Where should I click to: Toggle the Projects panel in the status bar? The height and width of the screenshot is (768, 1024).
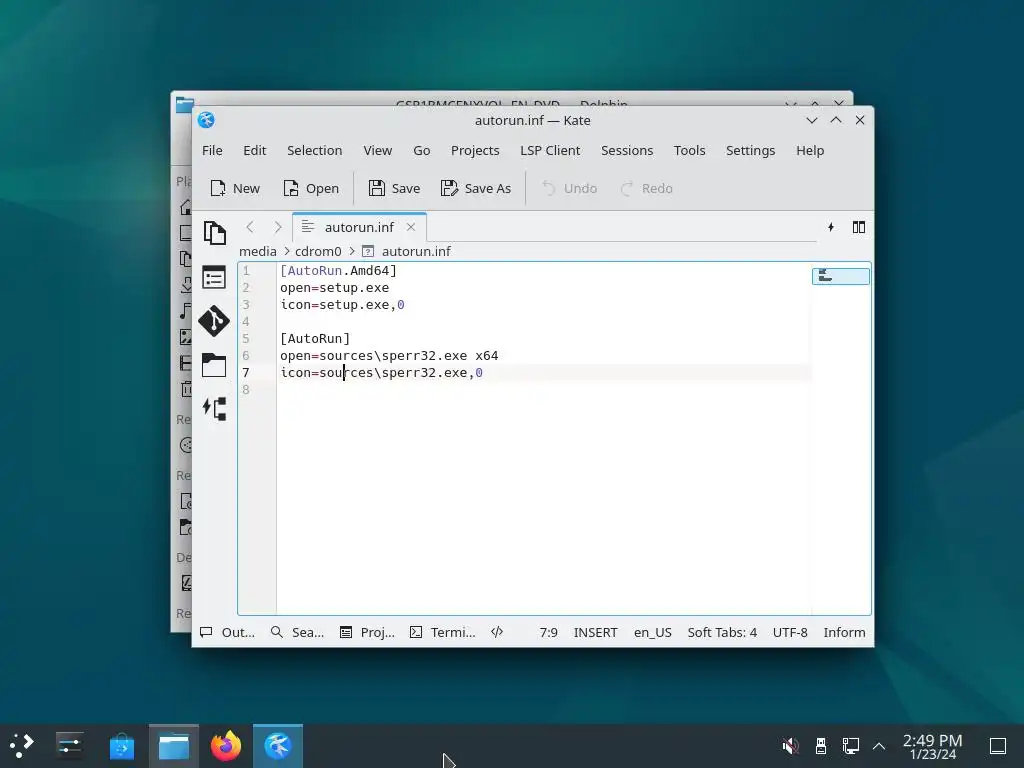coord(367,632)
